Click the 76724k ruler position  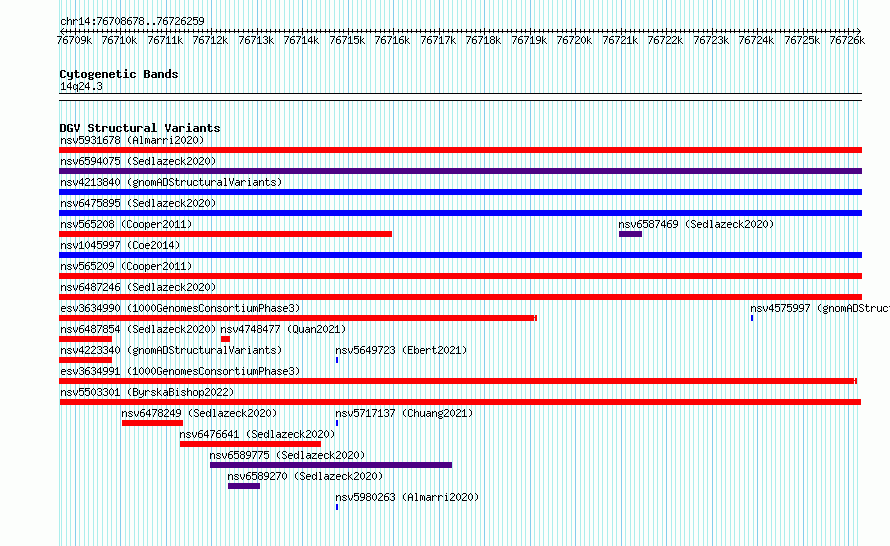(757, 40)
